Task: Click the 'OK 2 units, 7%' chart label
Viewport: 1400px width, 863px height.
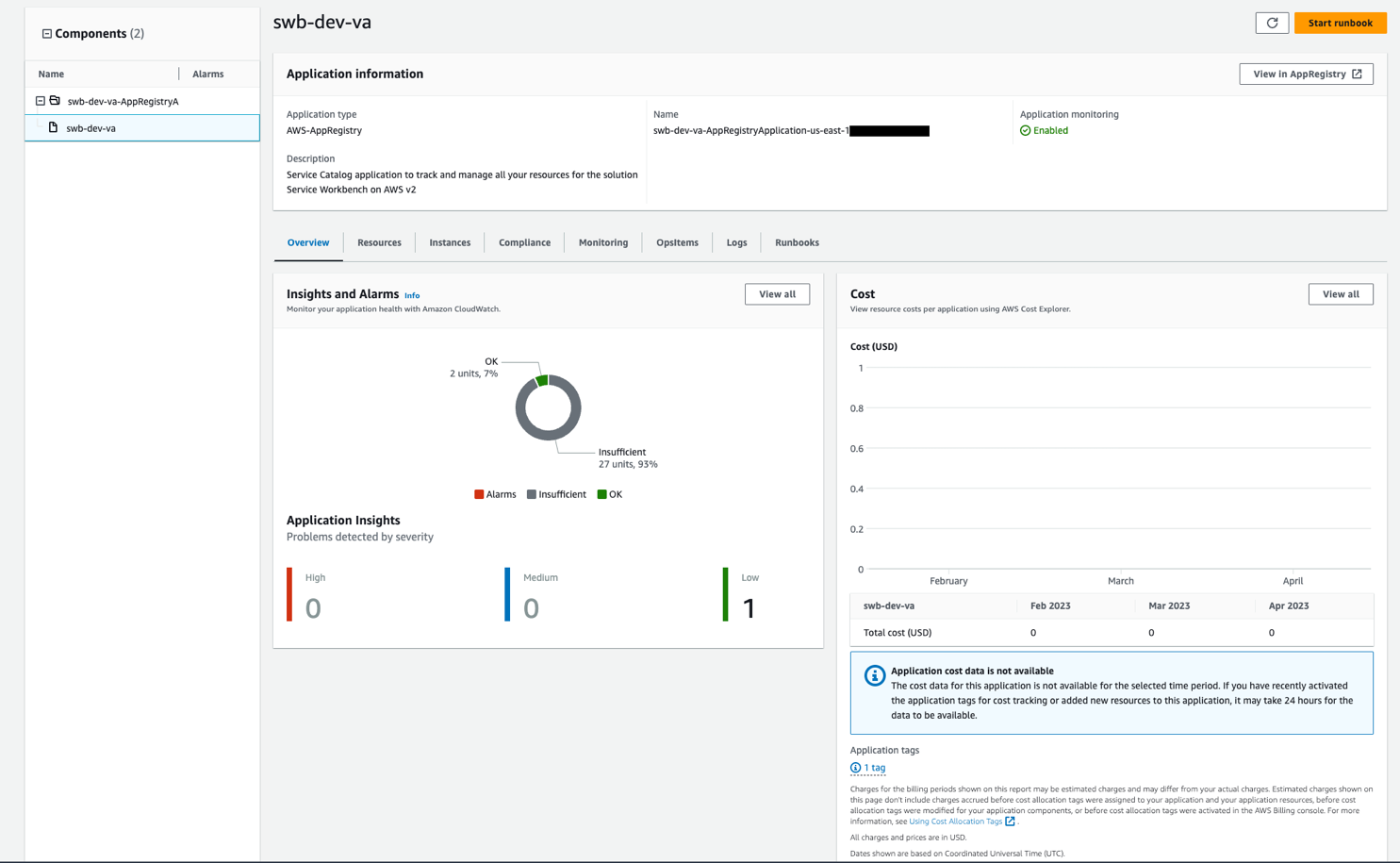Action: click(474, 368)
